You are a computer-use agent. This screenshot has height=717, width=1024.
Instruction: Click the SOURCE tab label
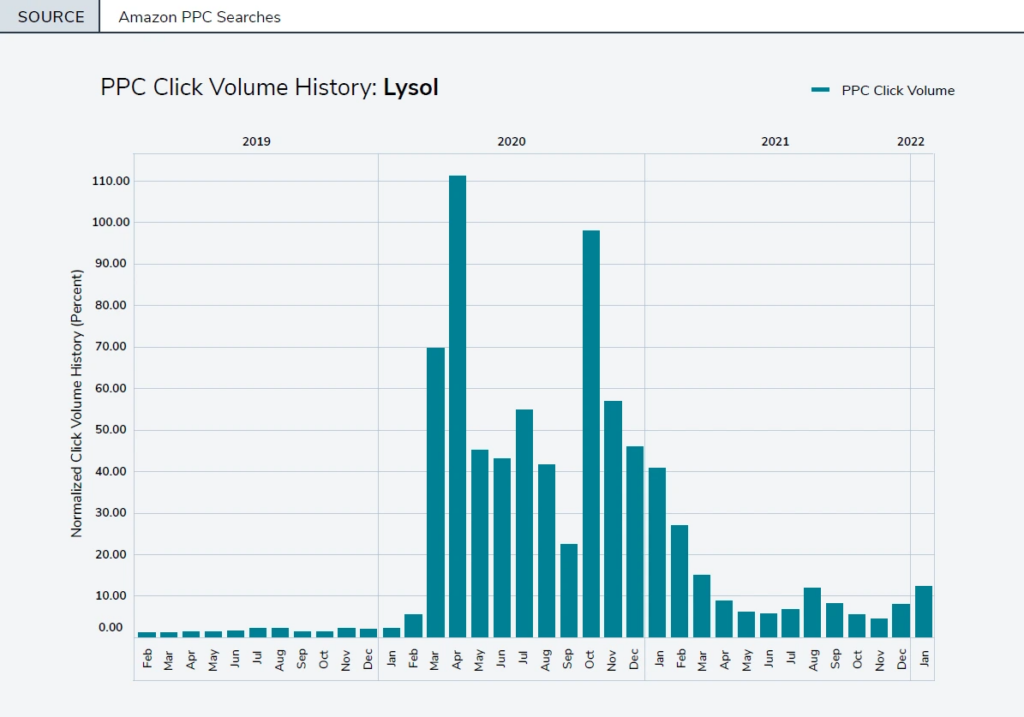pyautogui.click(x=51, y=17)
